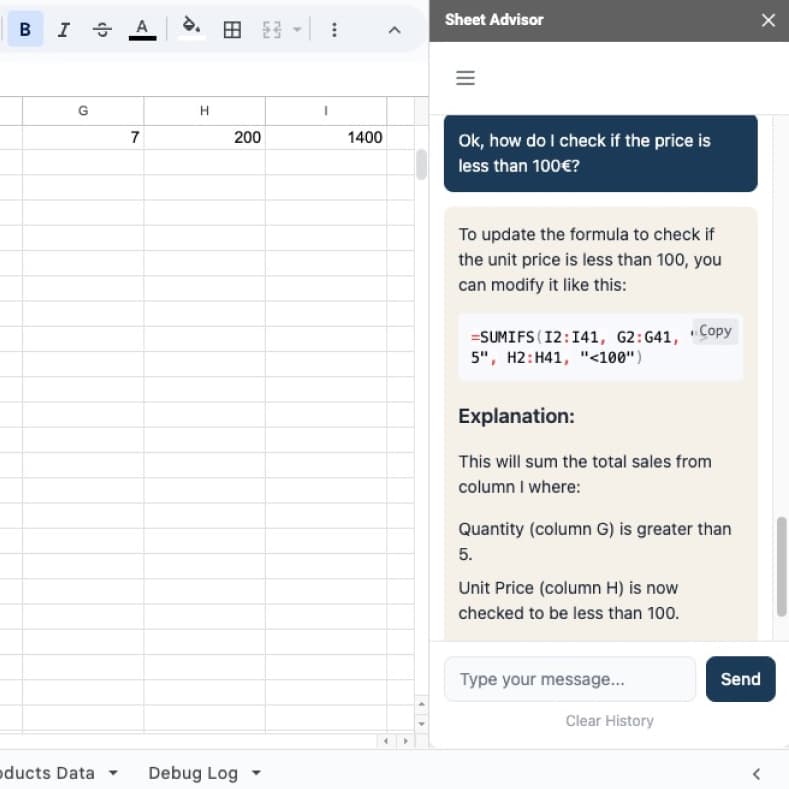
Task: Click the Clear History link
Action: tap(609, 721)
